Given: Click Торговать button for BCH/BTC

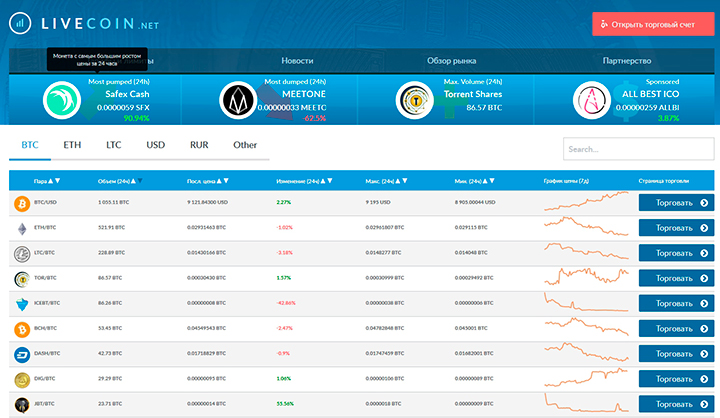Looking at the screenshot, I should pos(676,329).
